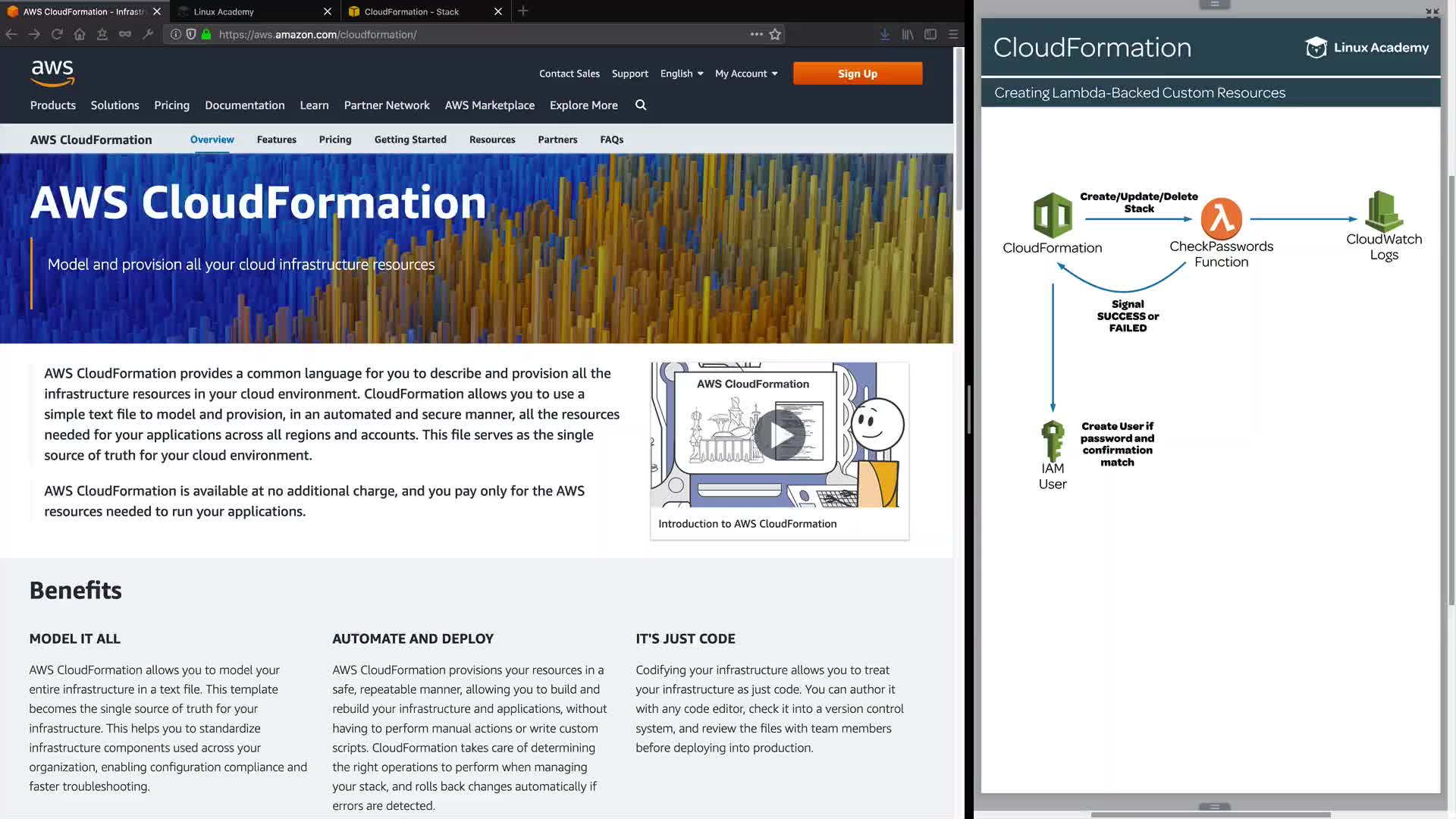
Task: Open the Firefox downloads arrow icon
Action: coord(884,34)
